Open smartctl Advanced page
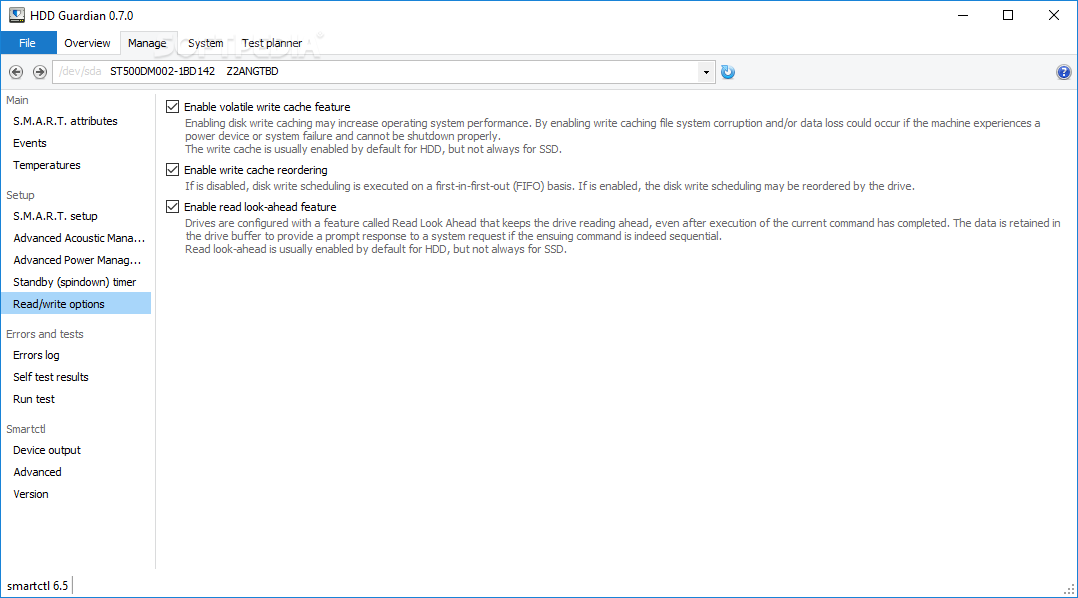Viewport: 1078px width, 598px height. tap(37, 472)
